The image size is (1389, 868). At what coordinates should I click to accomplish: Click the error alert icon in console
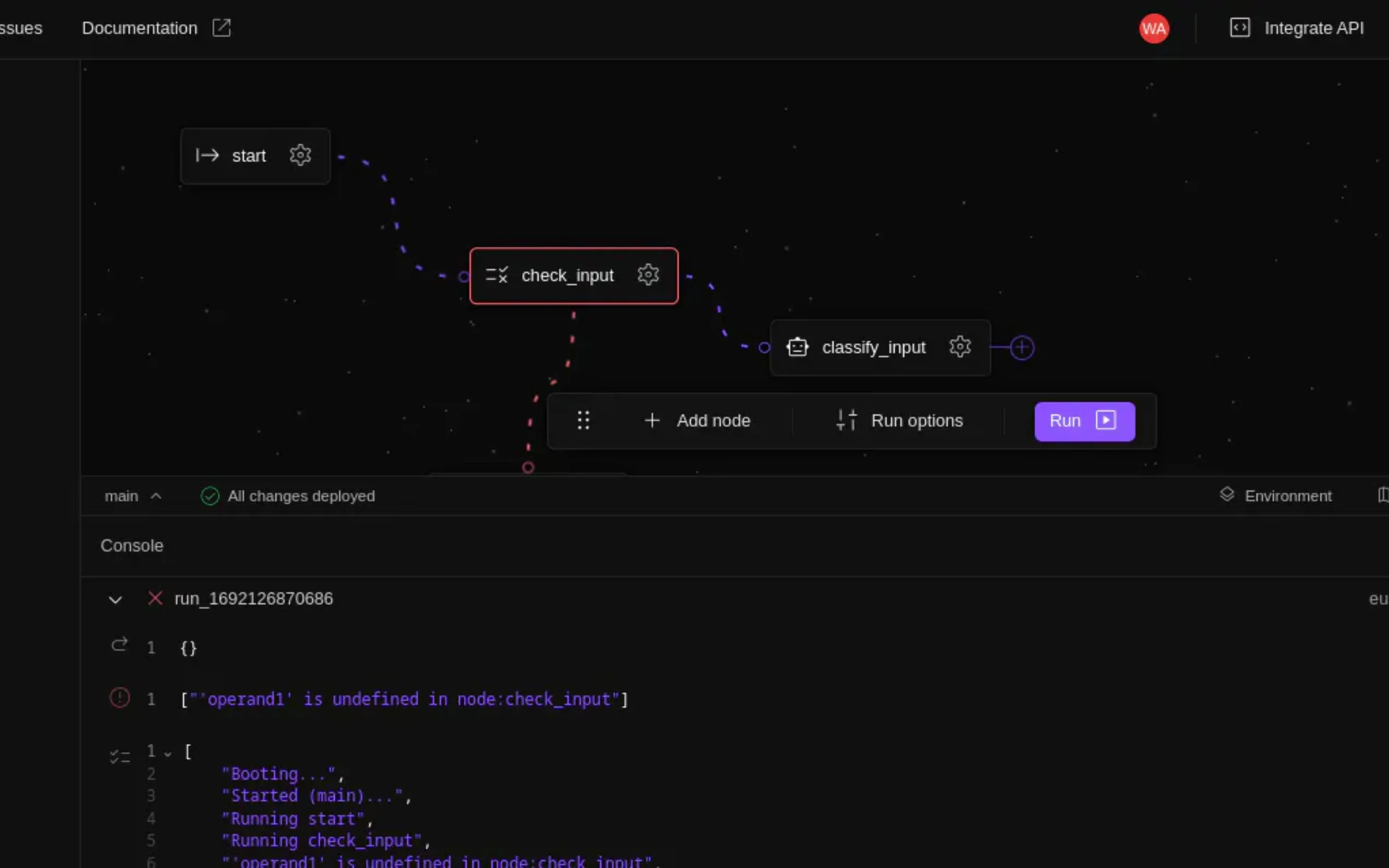pos(119,698)
